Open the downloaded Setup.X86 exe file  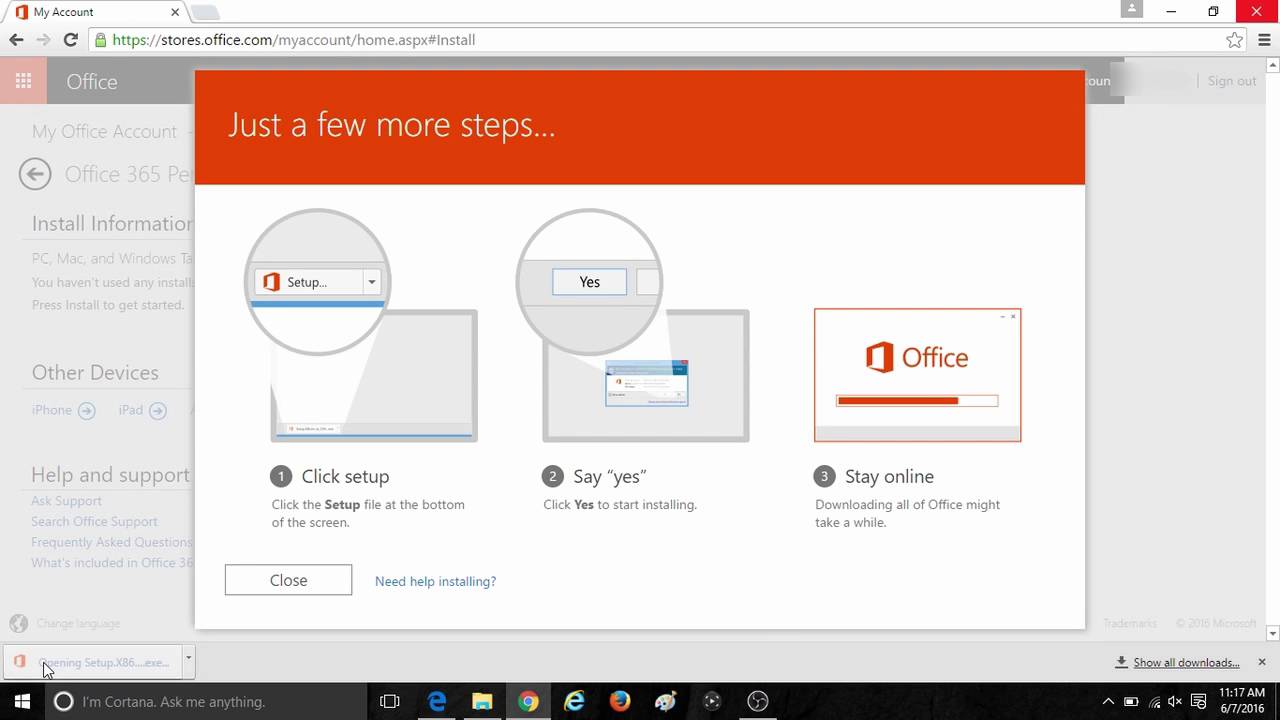click(x=93, y=662)
